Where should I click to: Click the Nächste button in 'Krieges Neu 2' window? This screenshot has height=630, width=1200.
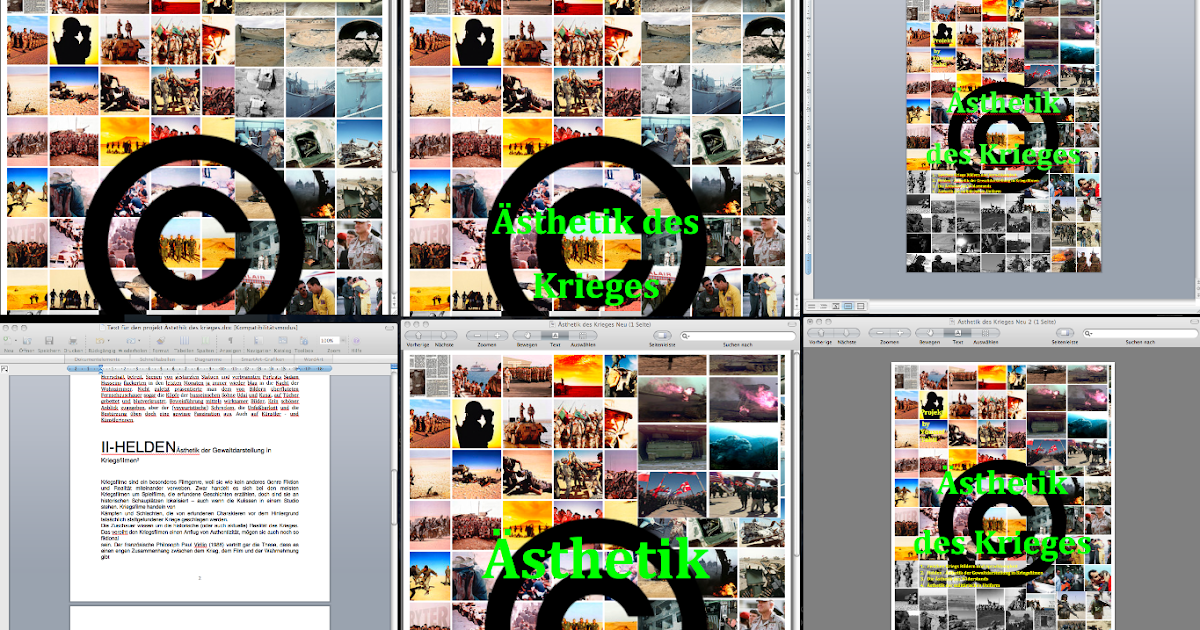[847, 332]
